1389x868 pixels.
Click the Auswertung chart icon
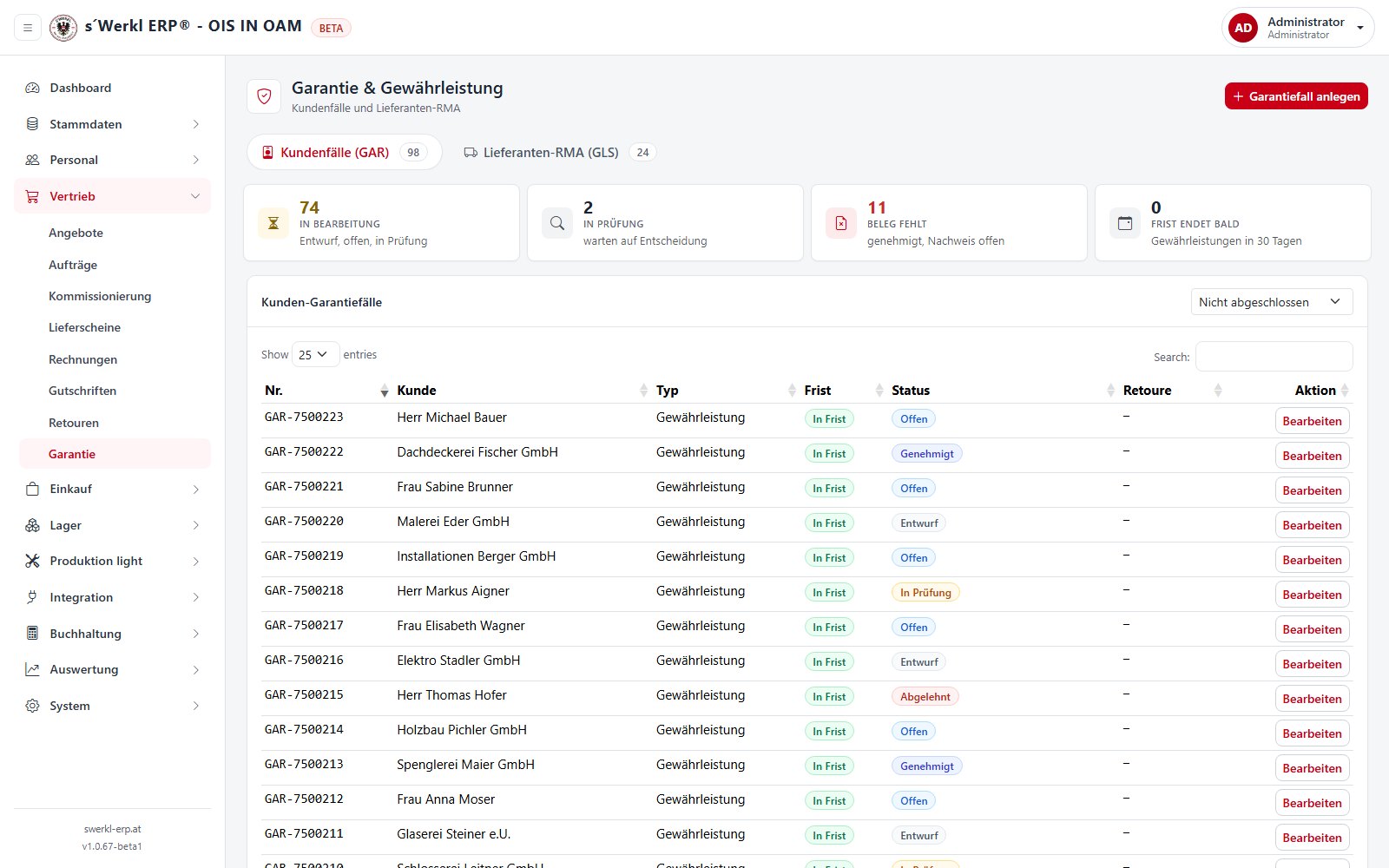pyautogui.click(x=32, y=669)
